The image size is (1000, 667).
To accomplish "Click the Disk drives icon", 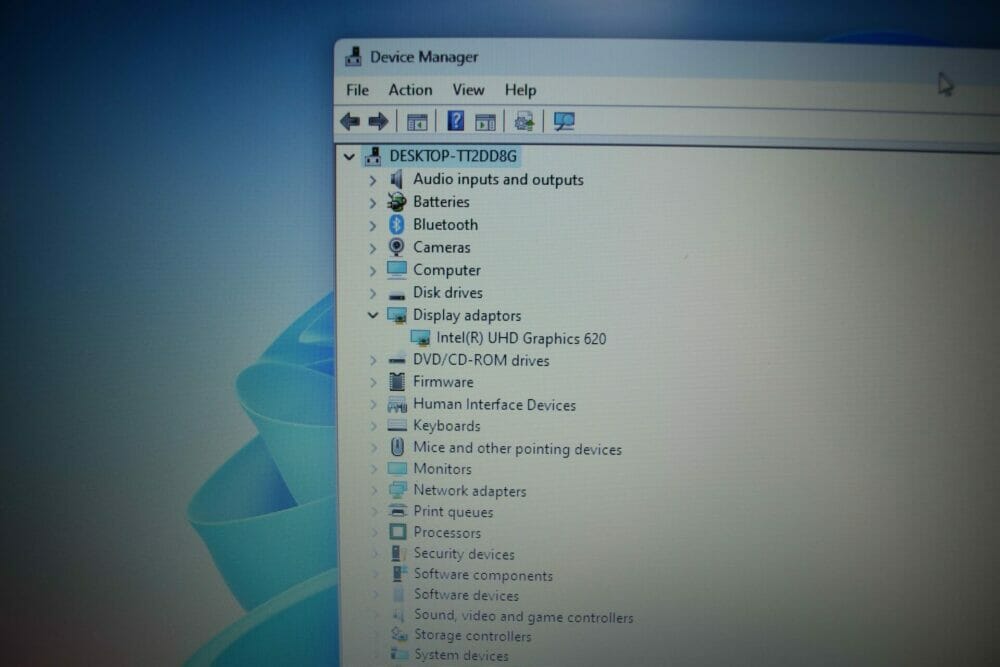I will [397, 295].
